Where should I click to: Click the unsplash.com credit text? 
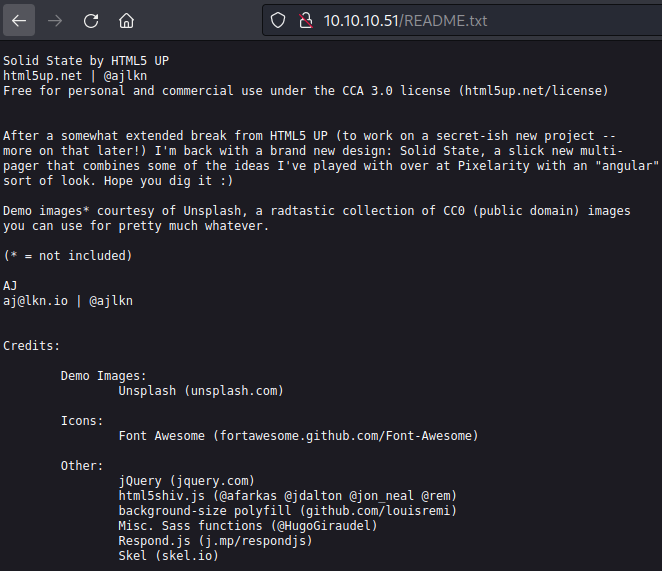tap(234, 391)
